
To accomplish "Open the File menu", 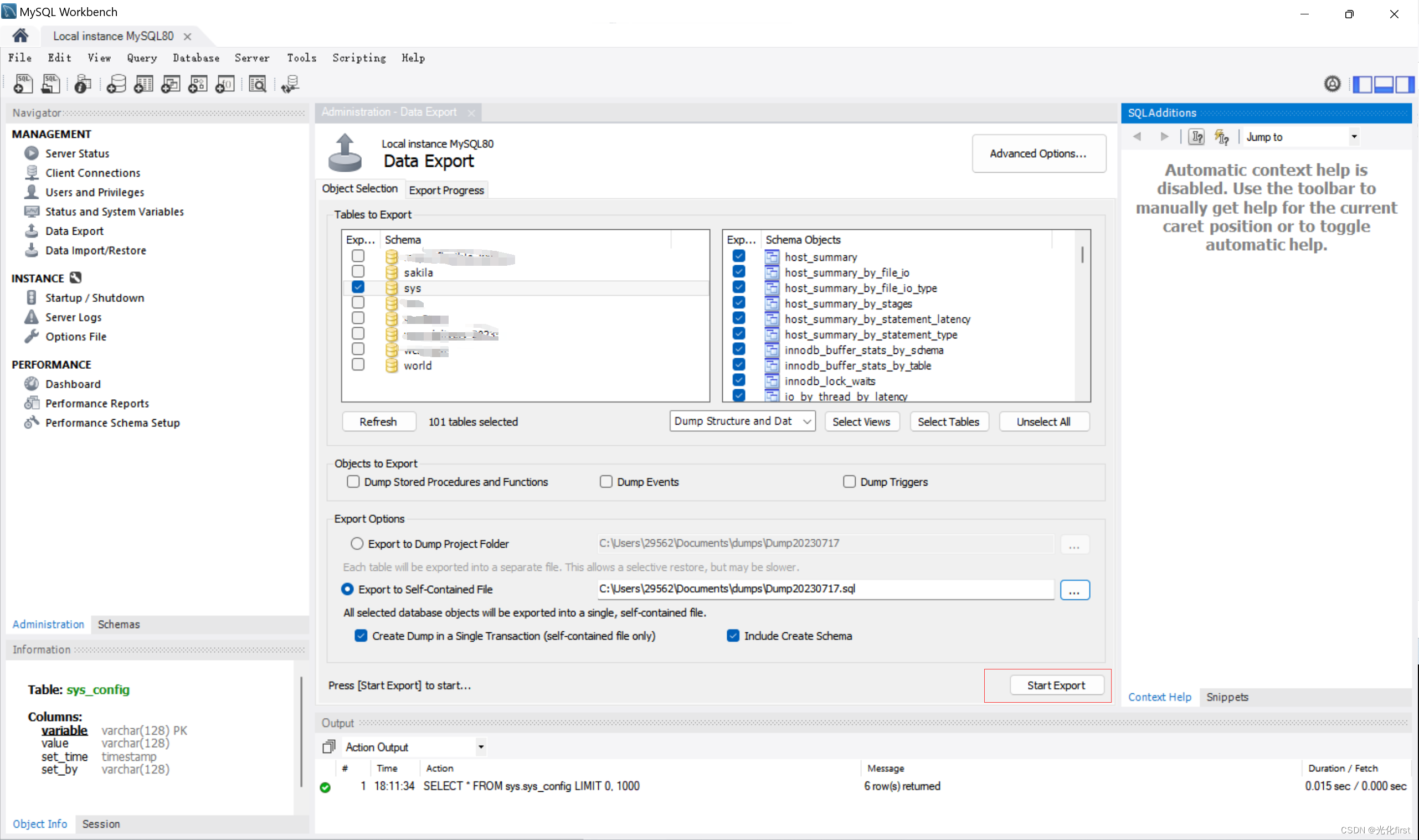I will click(x=20, y=58).
